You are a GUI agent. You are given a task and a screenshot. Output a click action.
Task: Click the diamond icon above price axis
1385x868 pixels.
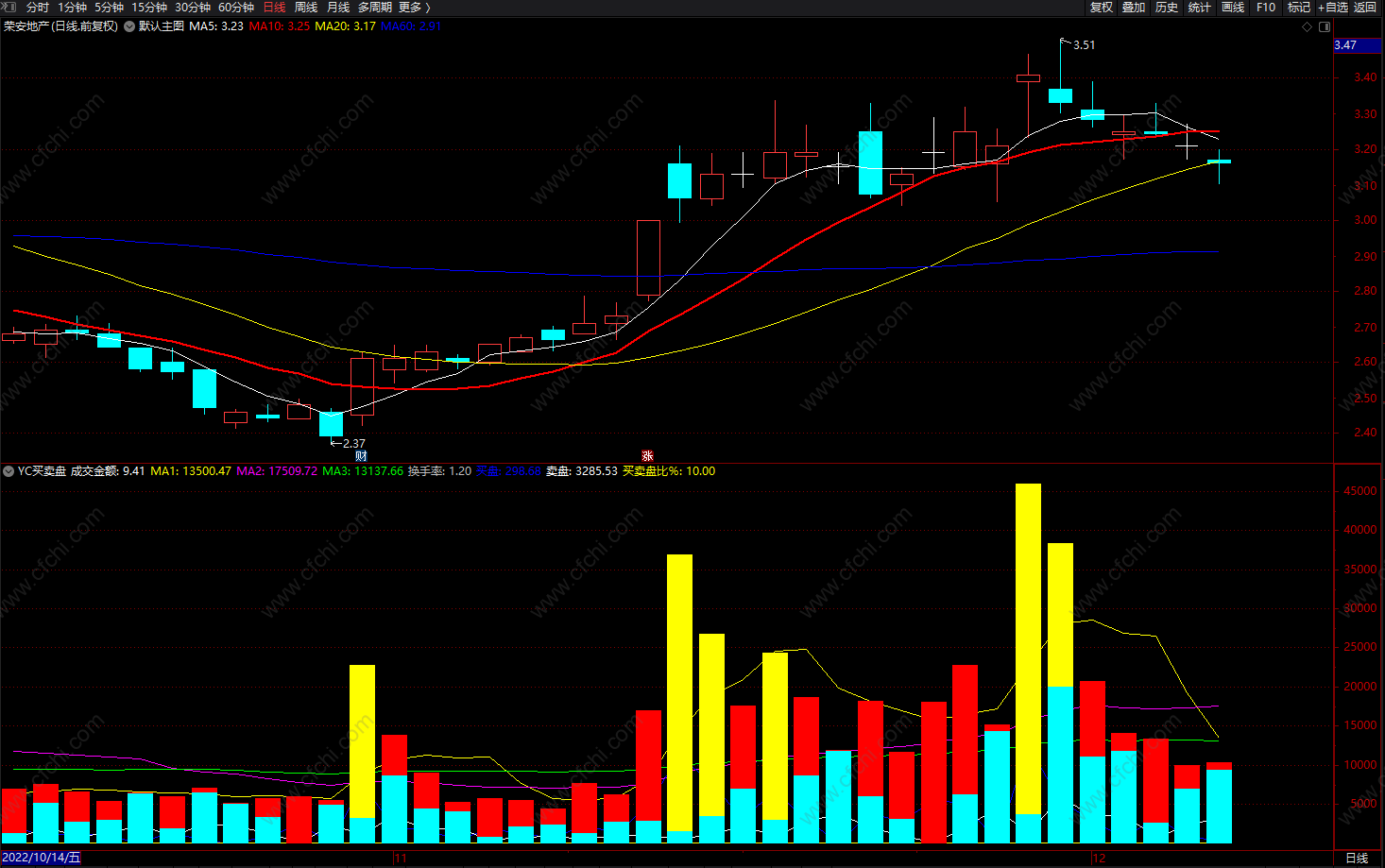(1308, 26)
